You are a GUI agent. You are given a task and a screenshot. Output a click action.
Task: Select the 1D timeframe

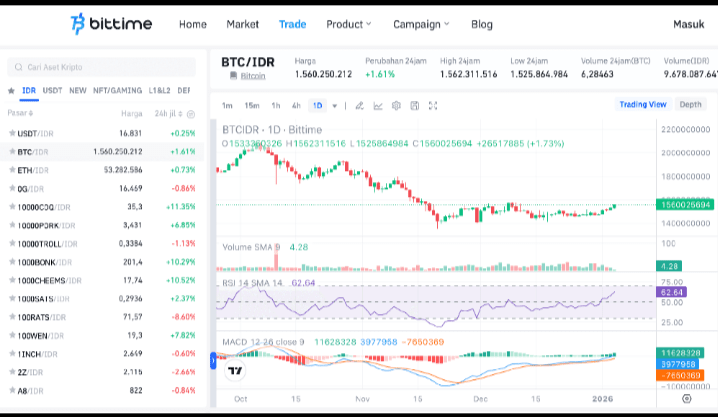coord(317,106)
